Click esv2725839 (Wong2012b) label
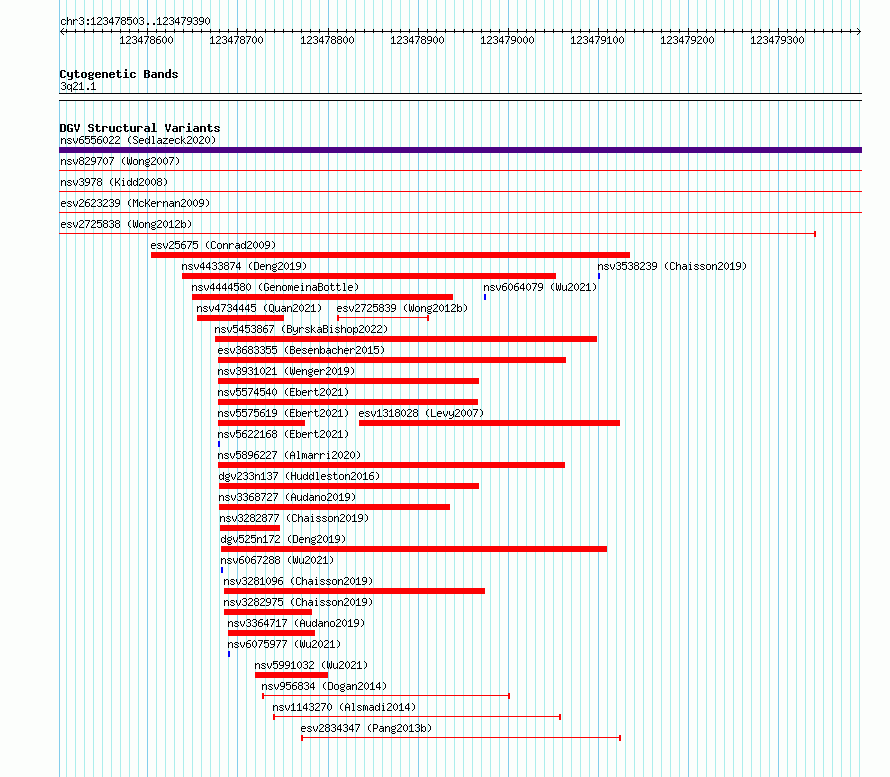890x777 pixels. tap(402, 308)
